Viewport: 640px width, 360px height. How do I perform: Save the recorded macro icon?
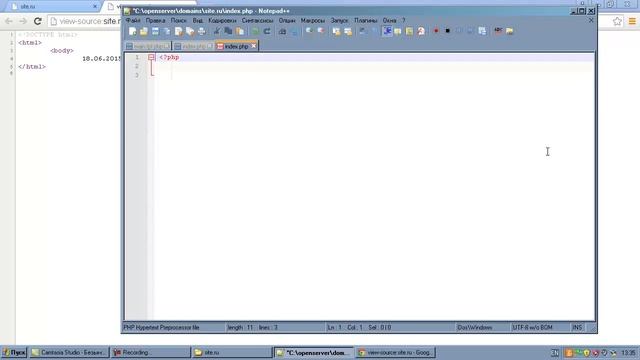point(482,31)
